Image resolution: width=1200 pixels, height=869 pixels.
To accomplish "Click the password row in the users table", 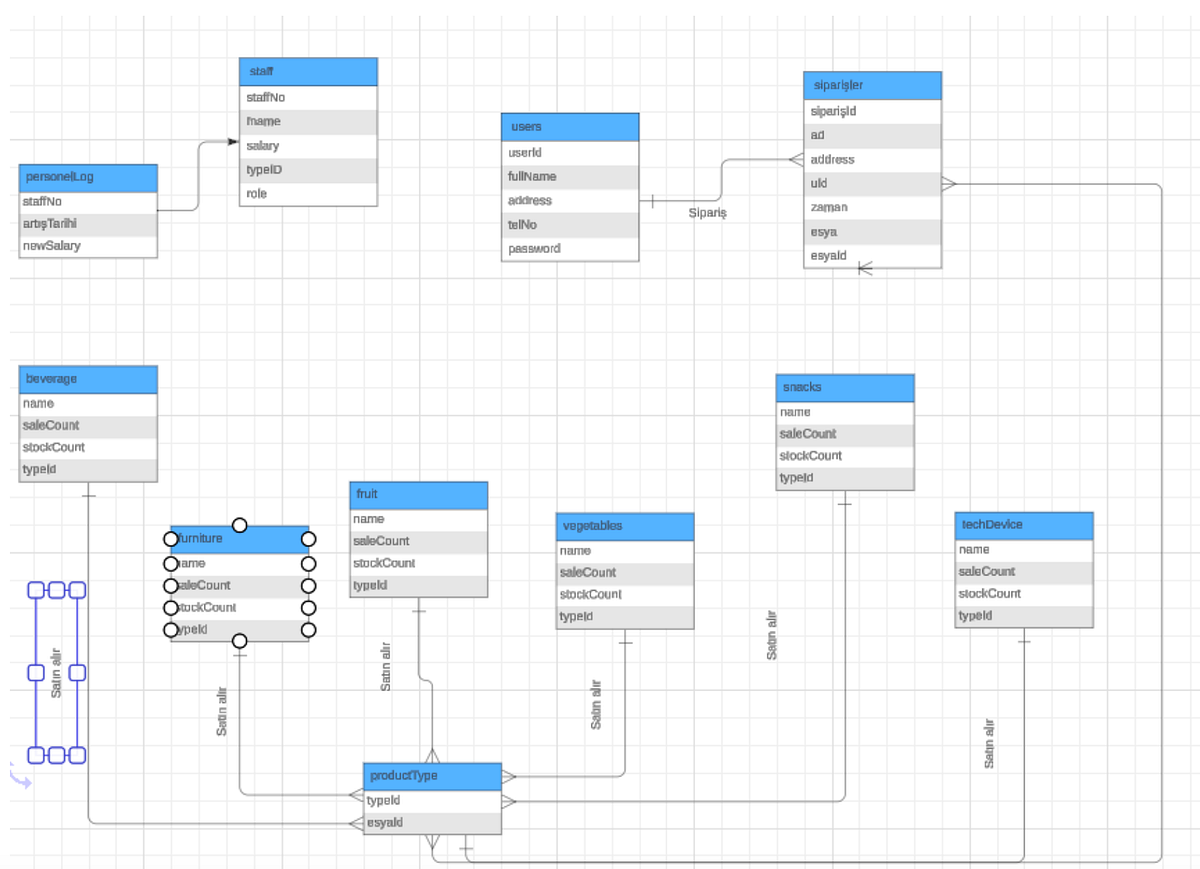I will click(x=569, y=248).
